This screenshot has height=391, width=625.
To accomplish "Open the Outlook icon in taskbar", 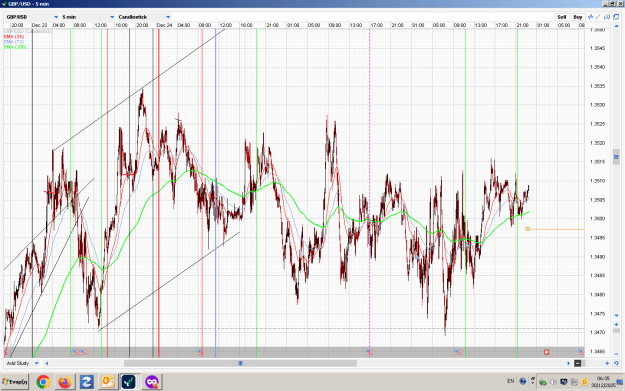I will 108,382.
